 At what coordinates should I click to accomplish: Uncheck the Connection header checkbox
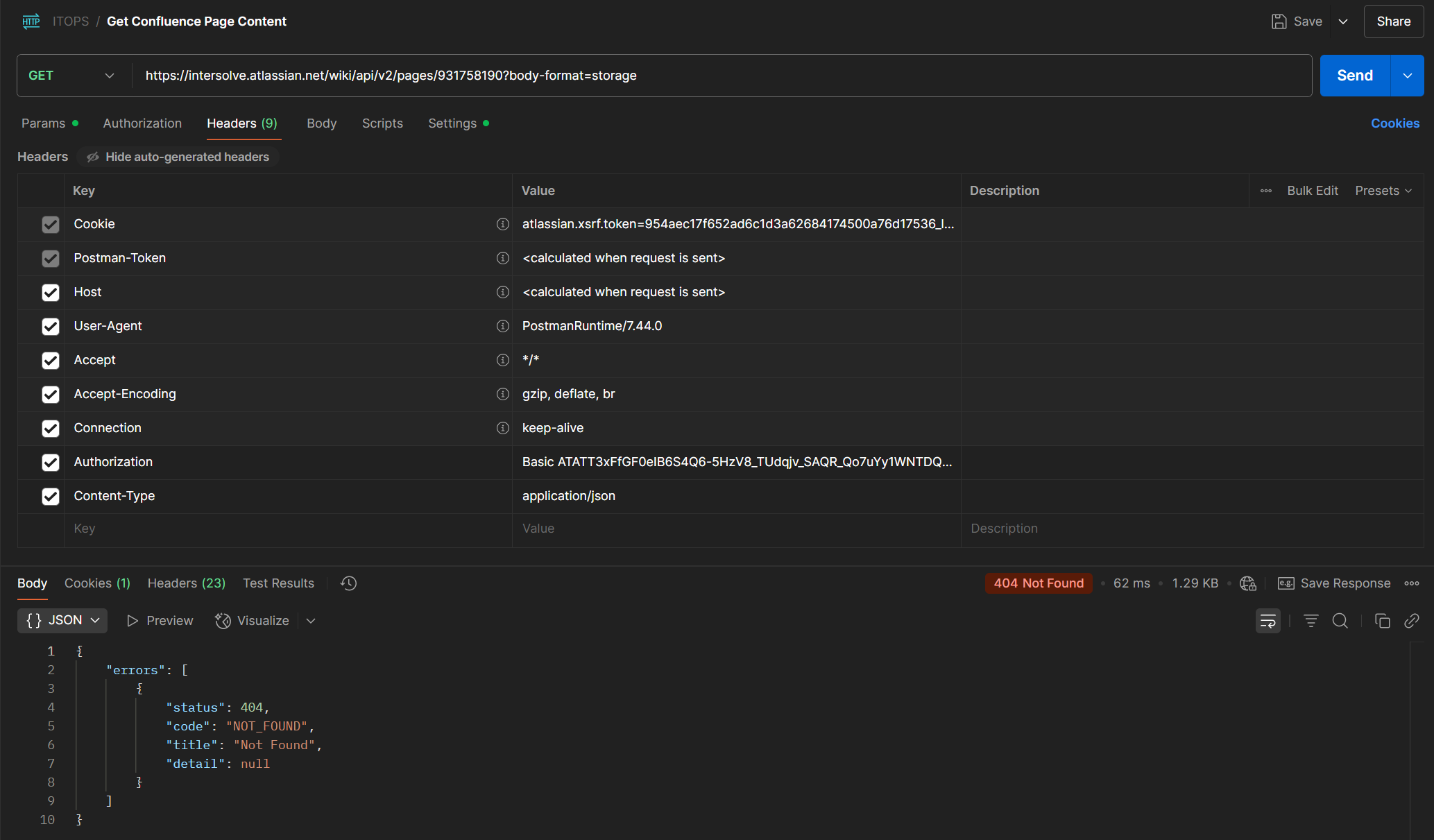tap(51, 428)
